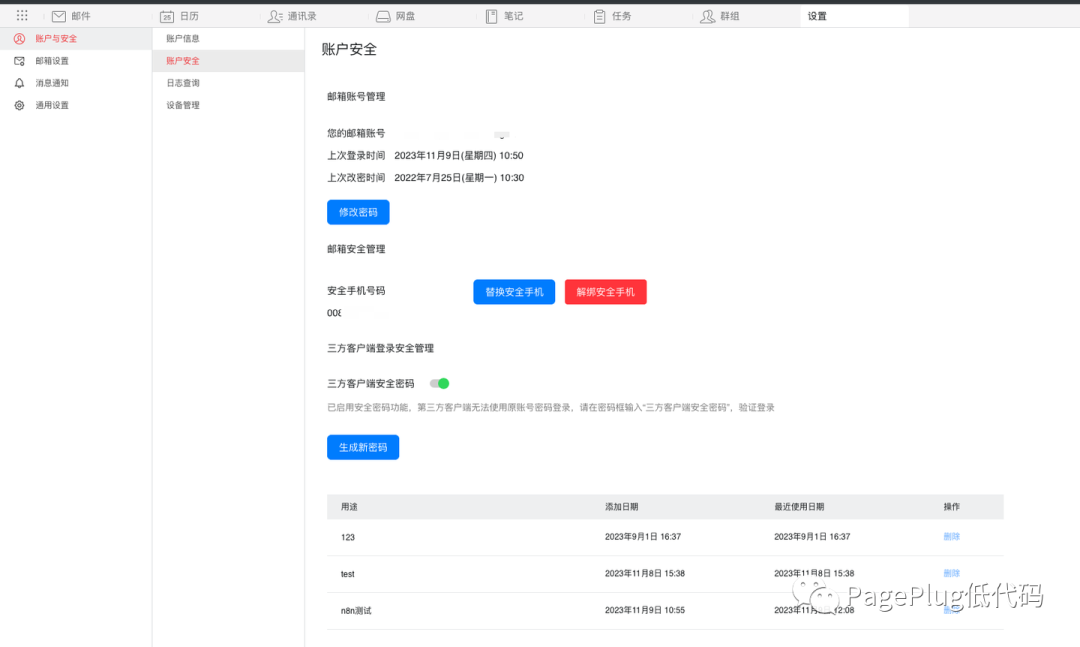Click the general settings gear icon
1080x647 pixels.
(x=19, y=105)
